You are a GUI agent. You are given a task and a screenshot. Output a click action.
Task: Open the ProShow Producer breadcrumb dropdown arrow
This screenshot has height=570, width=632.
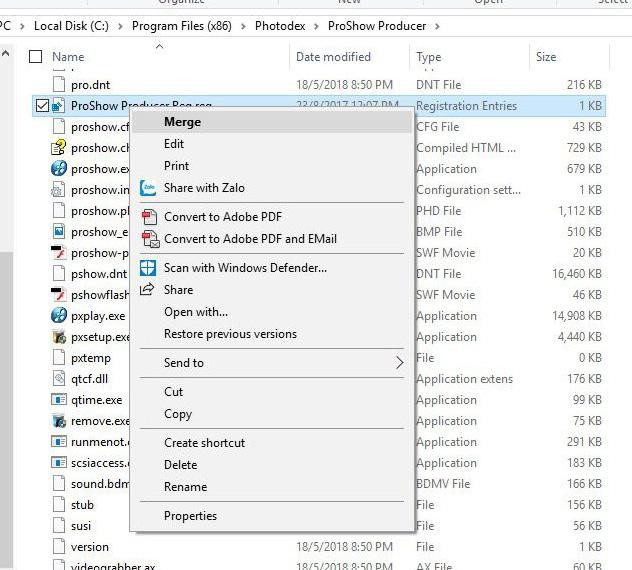coord(437,25)
